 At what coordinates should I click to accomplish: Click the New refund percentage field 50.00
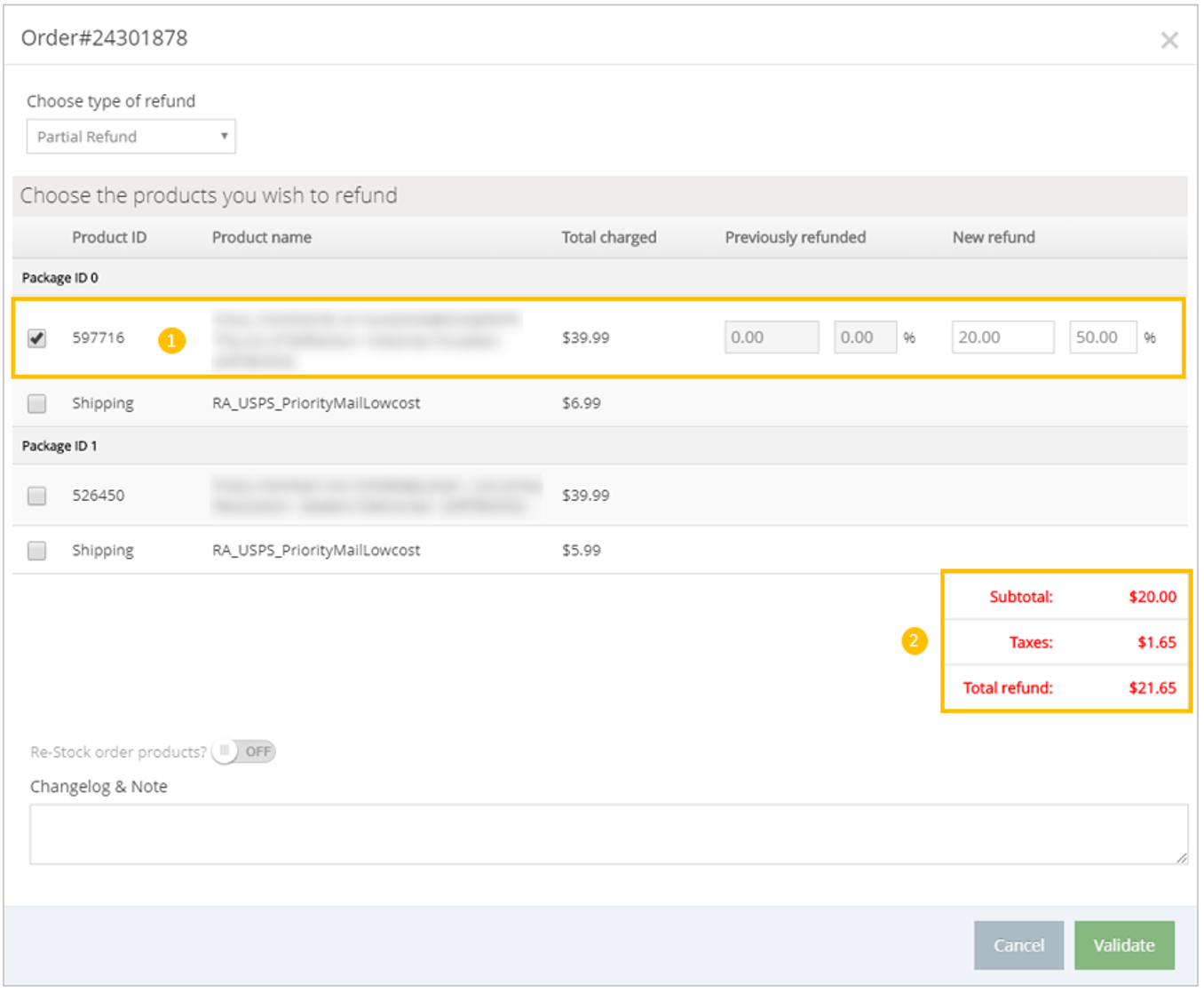[1102, 337]
